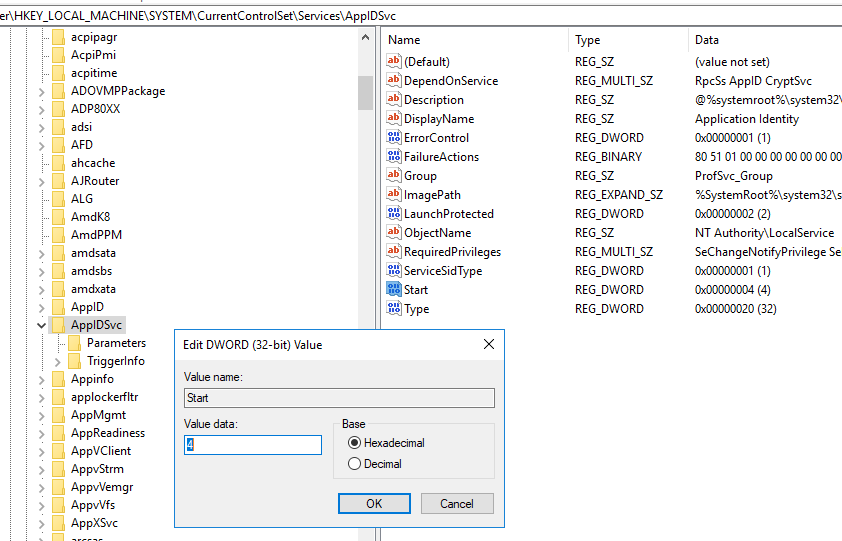Click the Value data input field
The image size is (842, 541).
(253, 445)
